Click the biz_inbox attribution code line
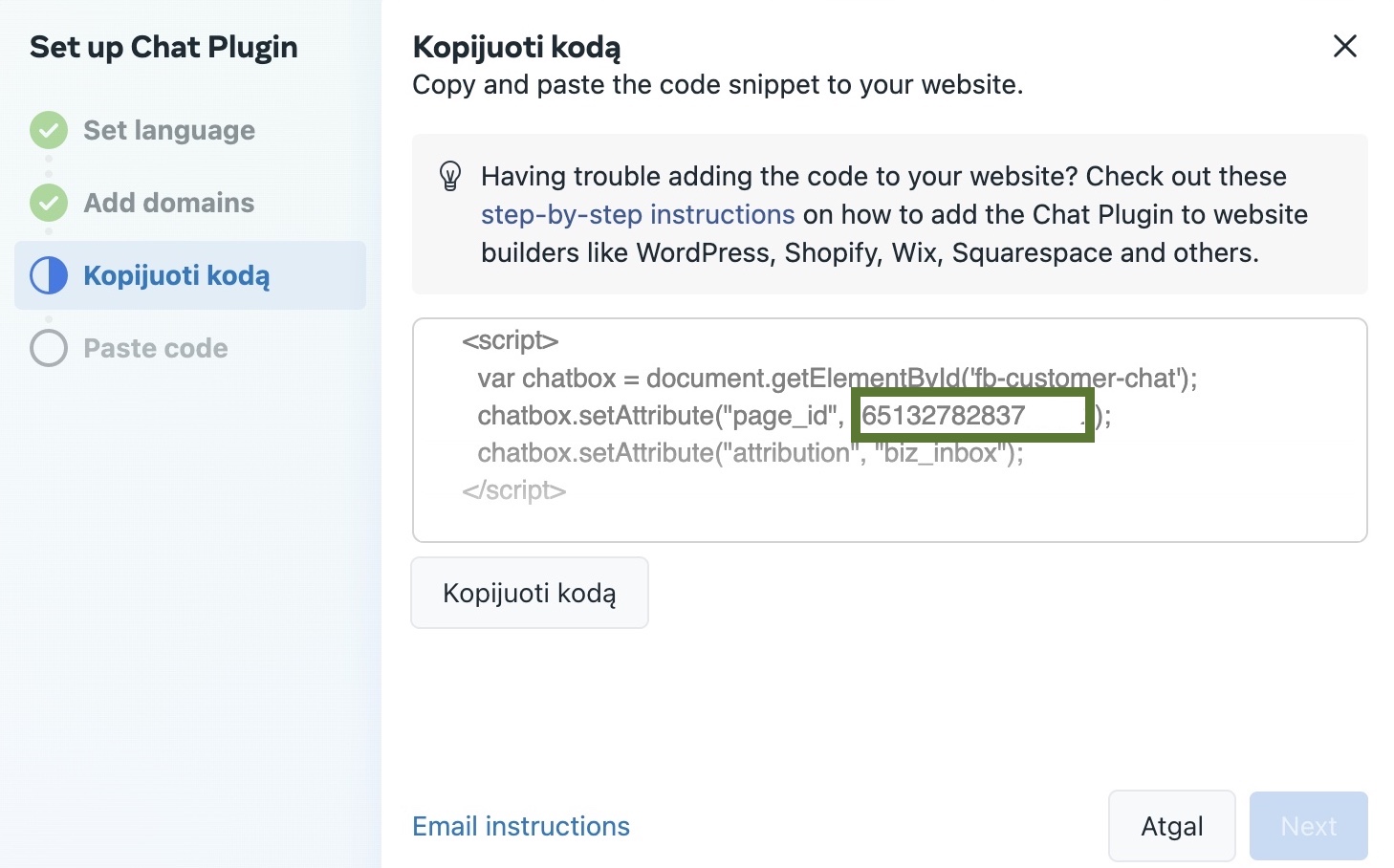1394x868 pixels. (751, 453)
